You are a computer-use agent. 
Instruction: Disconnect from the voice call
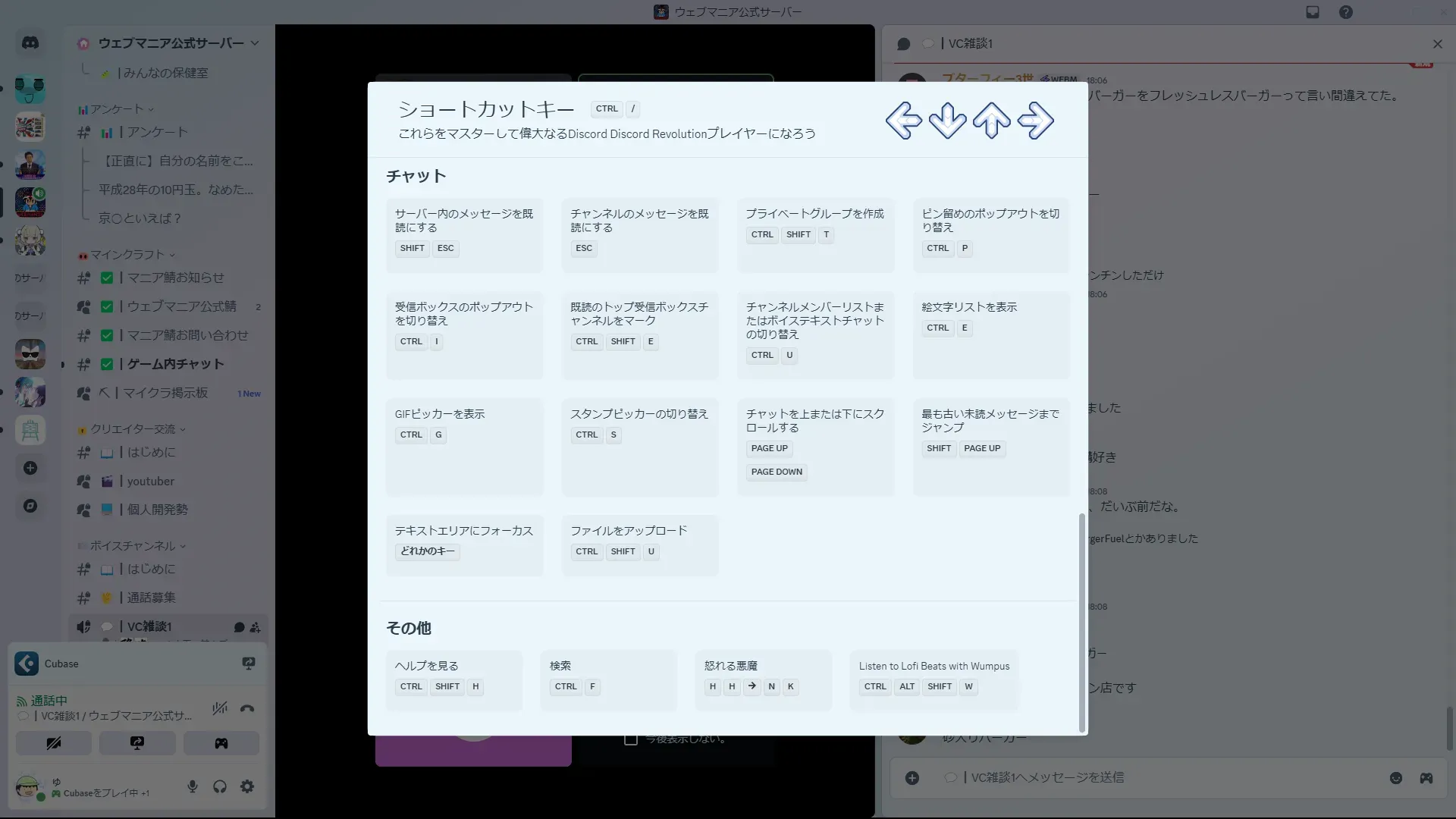(x=247, y=709)
